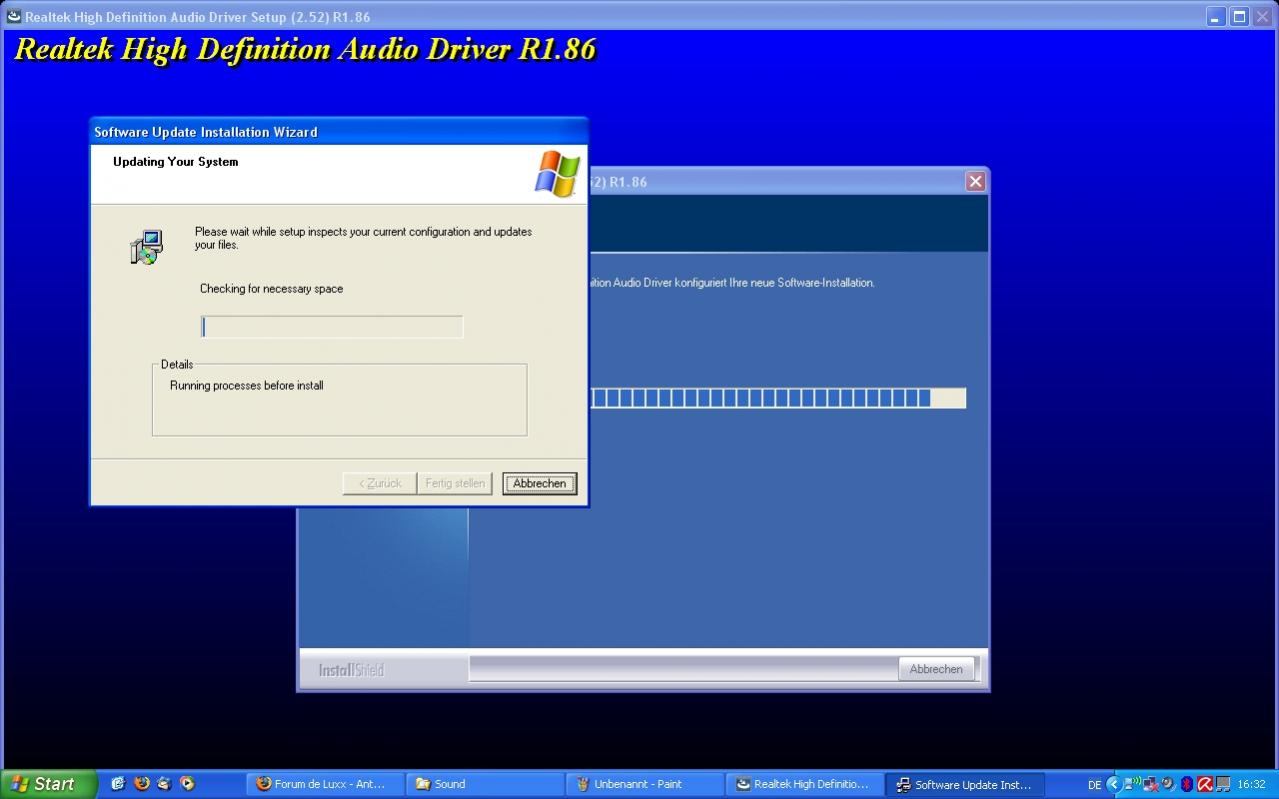Image resolution: width=1279 pixels, height=799 pixels.
Task: Click Abbrechen in the InstallShield window
Action: click(936, 669)
